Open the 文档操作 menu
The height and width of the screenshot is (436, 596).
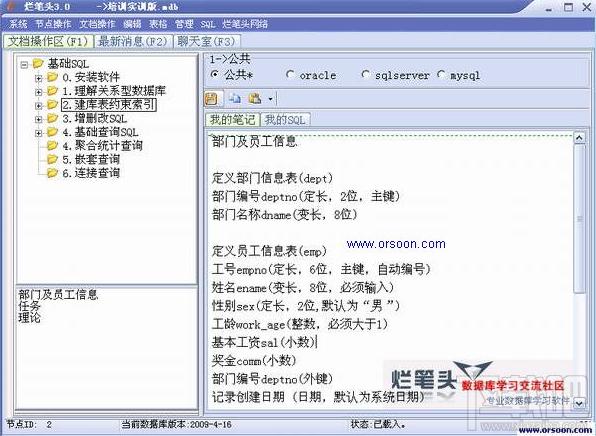pyautogui.click(x=97, y=24)
